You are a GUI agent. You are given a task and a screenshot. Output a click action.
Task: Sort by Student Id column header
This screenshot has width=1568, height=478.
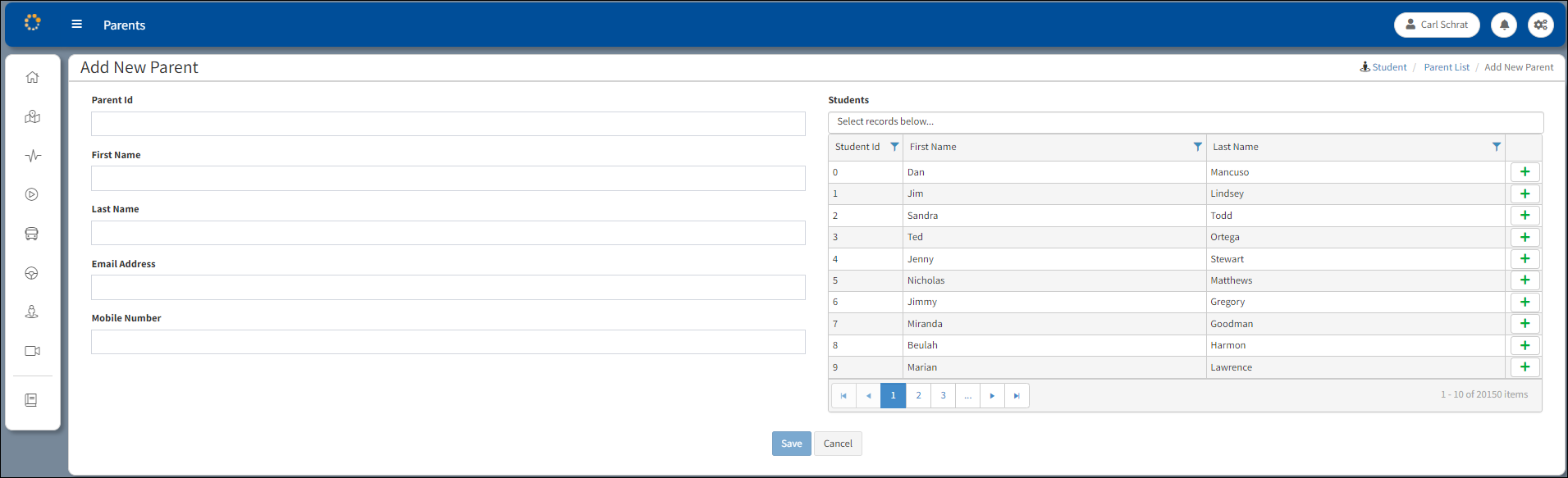point(857,147)
